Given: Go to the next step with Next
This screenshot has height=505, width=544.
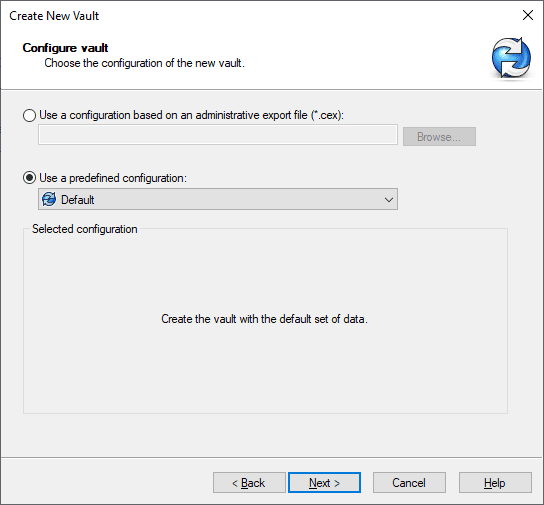Looking at the screenshot, I should [324, 482].
